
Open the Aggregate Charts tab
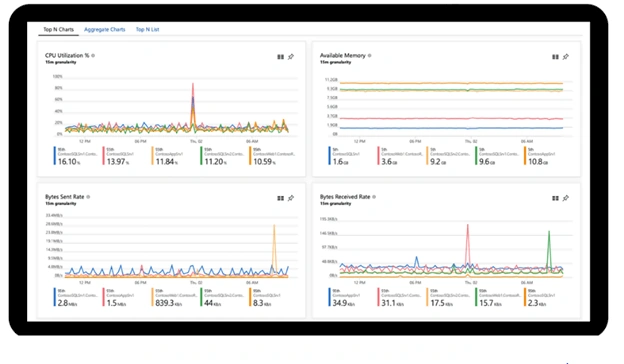point(105,29)
